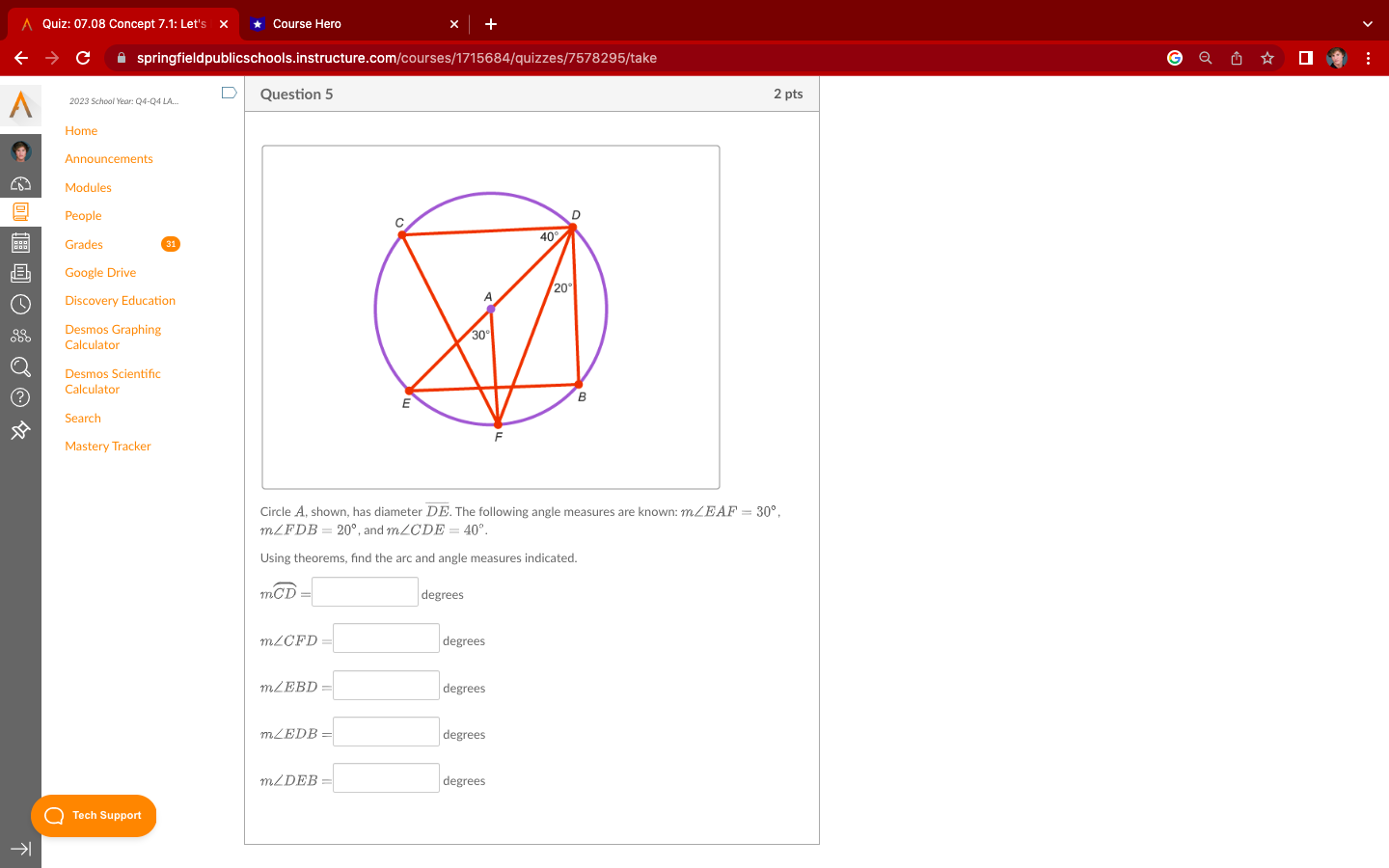The height and width of the screenshot is (868, 1389).
Task: Flag Question 5 for review
Action: (229, 92)
